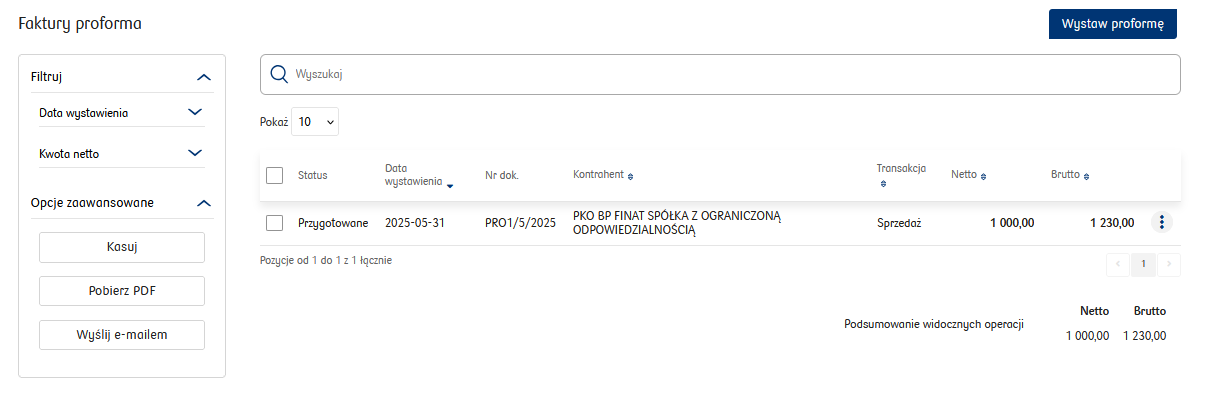Sort by Brutto column arrows
1215x401 pixels.
[1087, 176]
